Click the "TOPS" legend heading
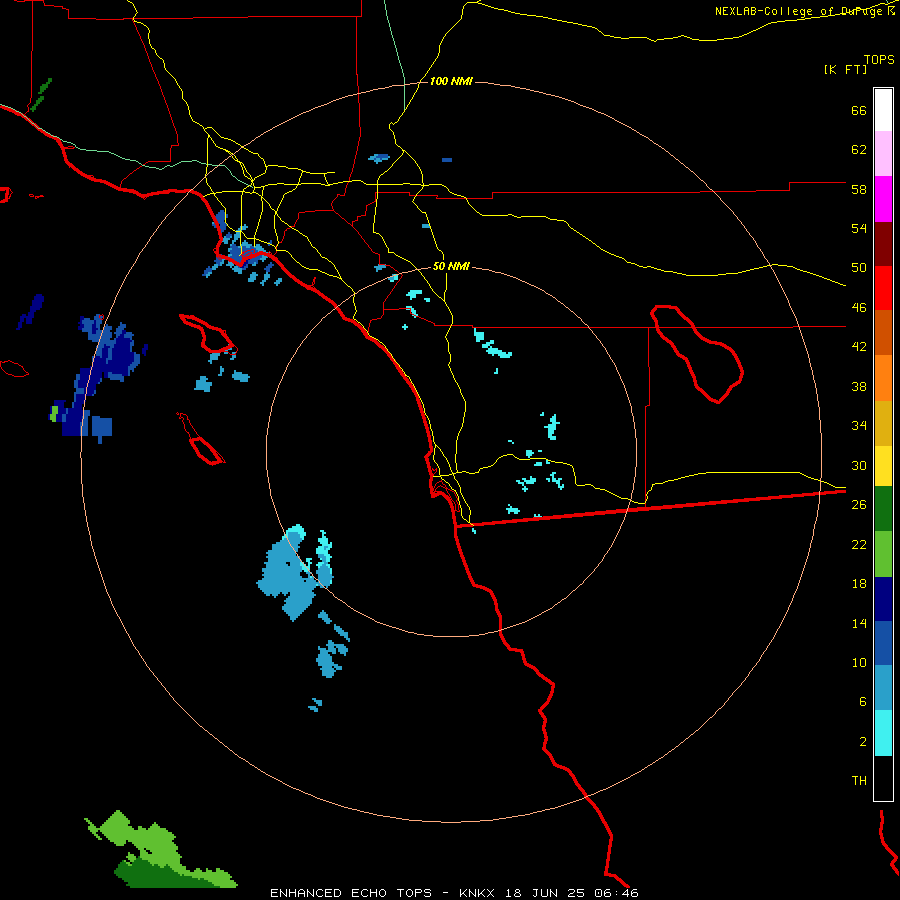 (879, 60)
